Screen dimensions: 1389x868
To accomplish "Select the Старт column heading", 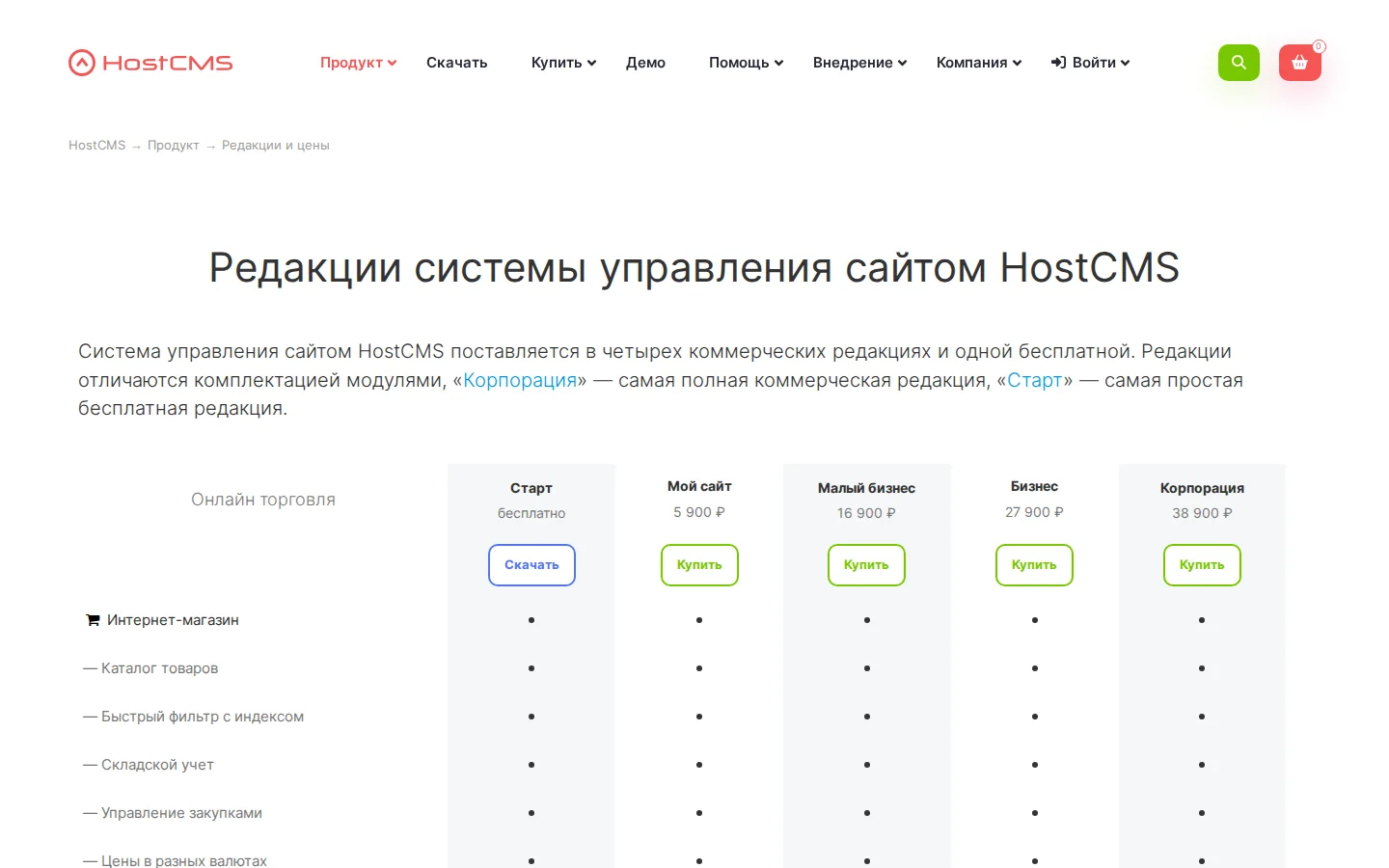I will coord(531,488).
